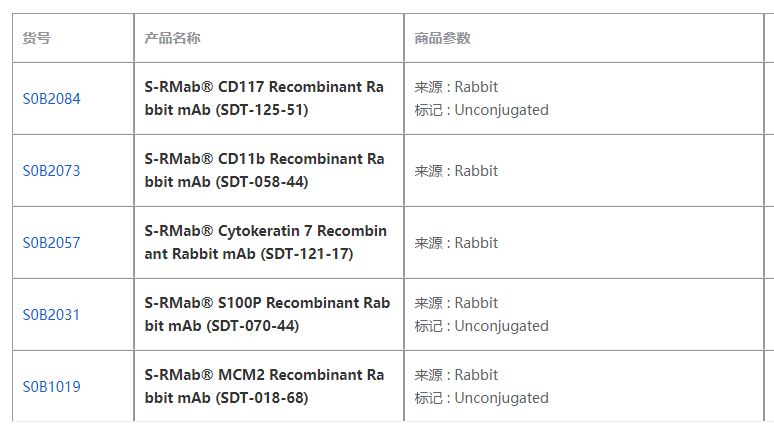Click 标记: Unconjugated in the MCM2 row
Image resolution: width=774 pixels, height=429 pixels.
point(482,398)
